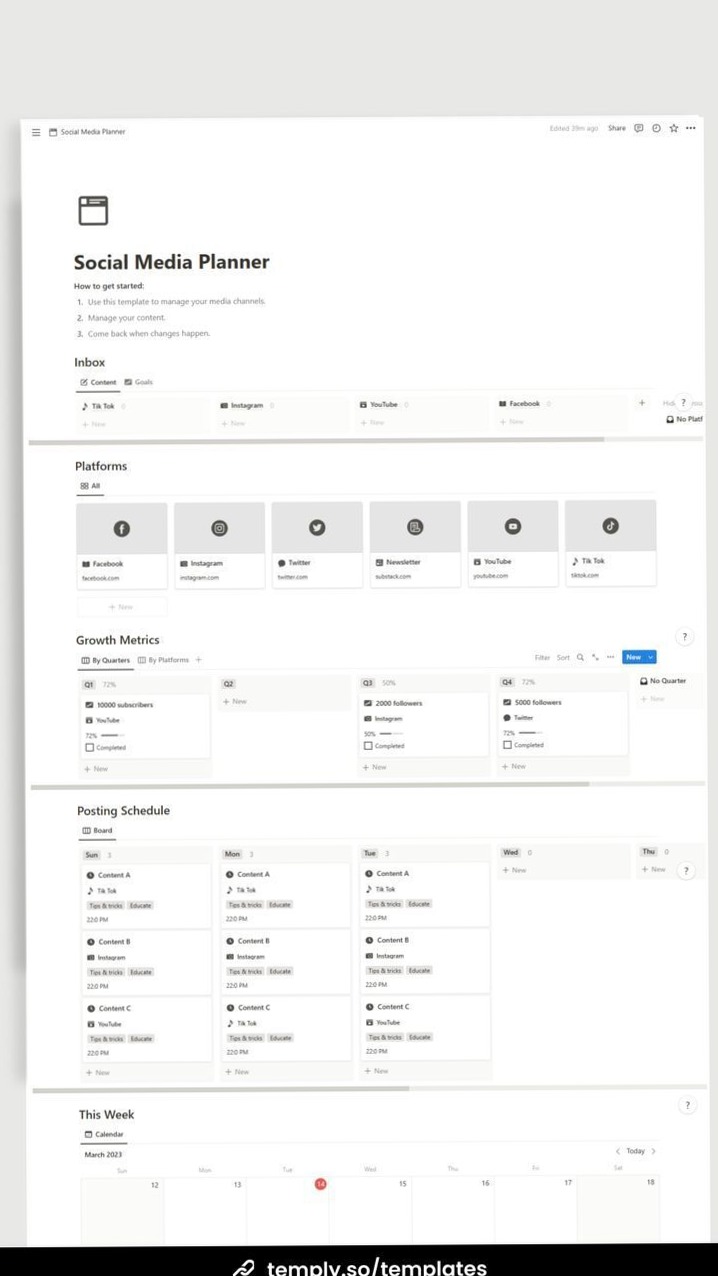Image resolution: width=718 pixels, height=1276 pixels.
Task: Click help question mark beside This Week
Action: click(x=687, y=1105)
